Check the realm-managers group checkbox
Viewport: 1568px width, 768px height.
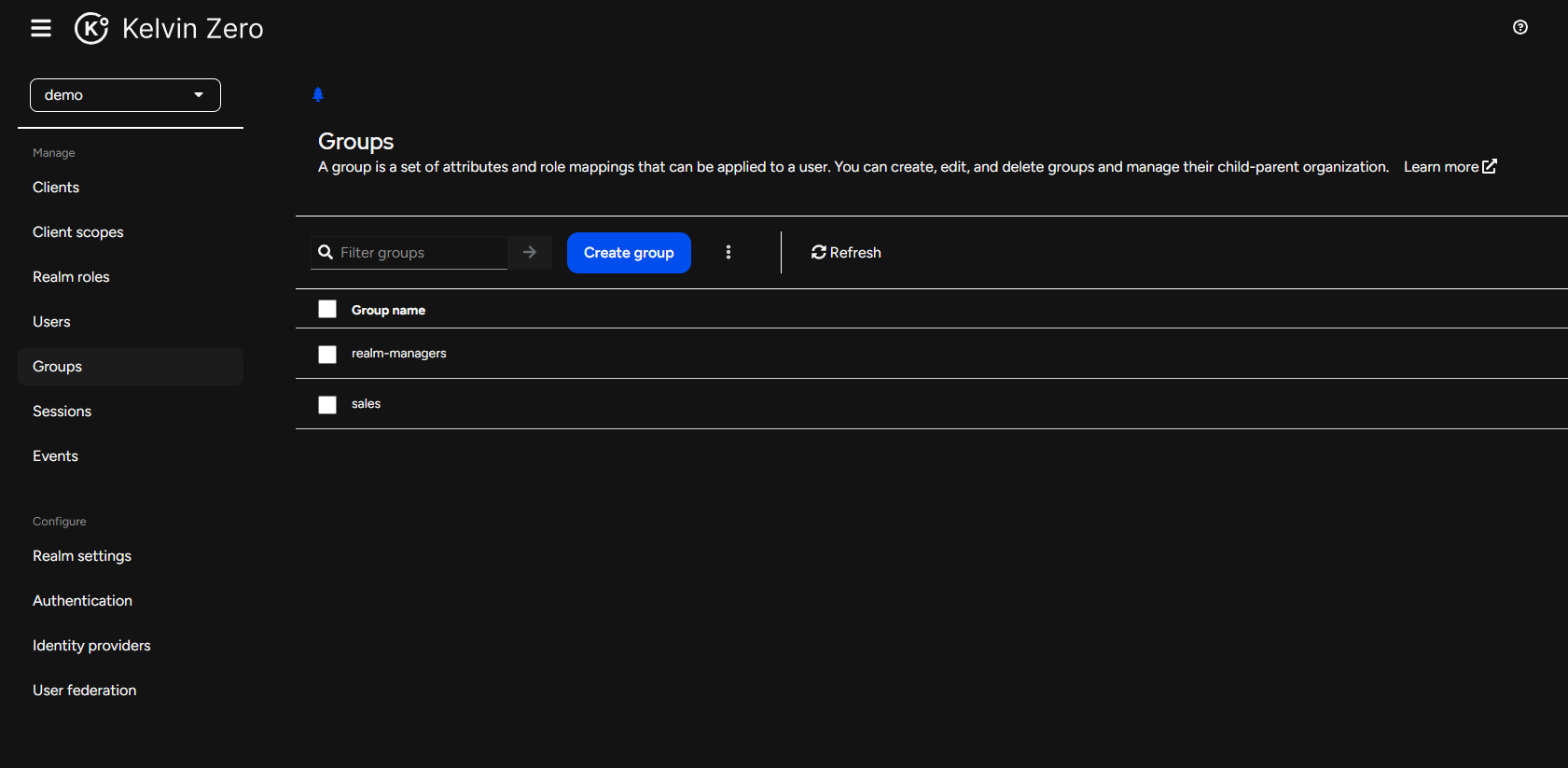[x=327, y=355]
